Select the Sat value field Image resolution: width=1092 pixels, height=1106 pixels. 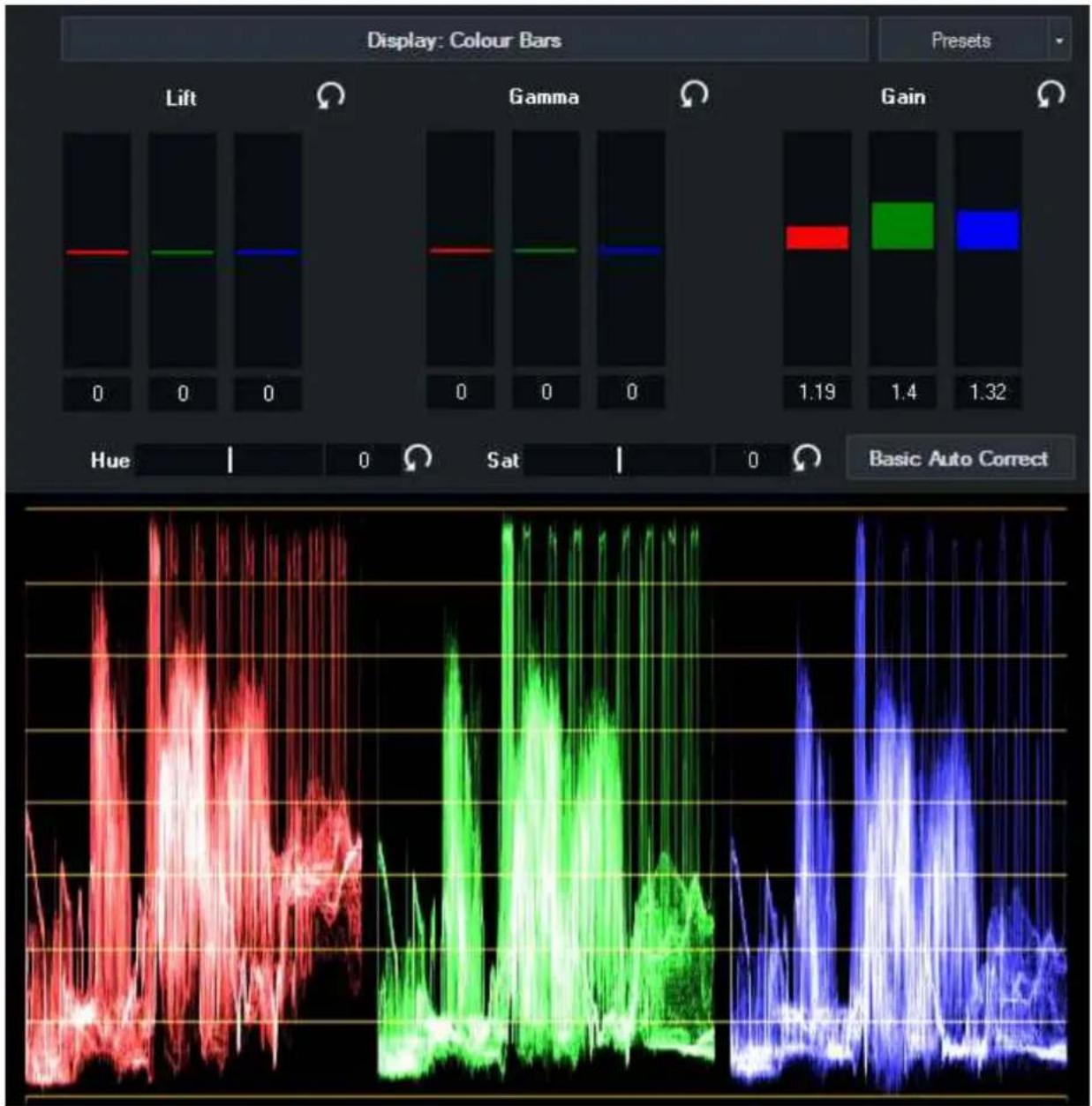(751, 460)
